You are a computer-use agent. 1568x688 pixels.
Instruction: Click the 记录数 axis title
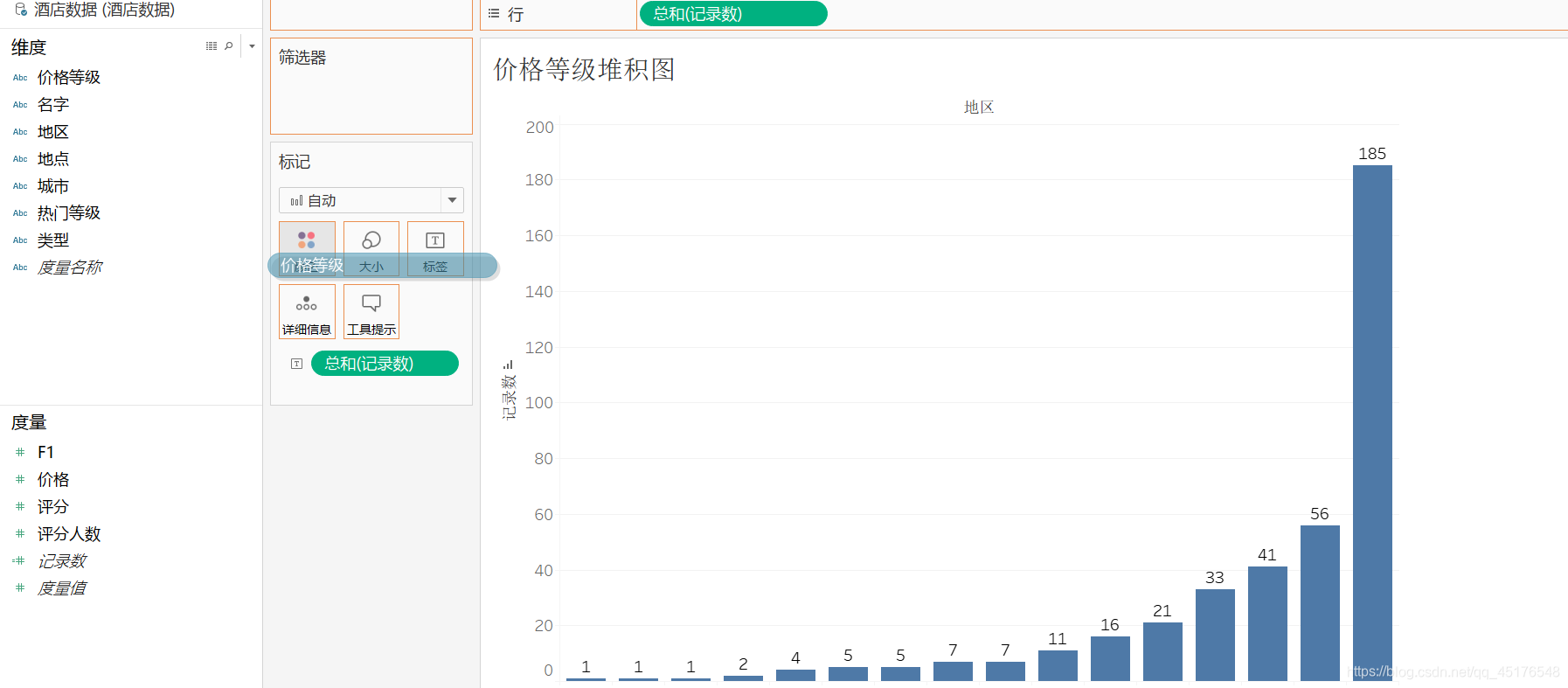509,397
